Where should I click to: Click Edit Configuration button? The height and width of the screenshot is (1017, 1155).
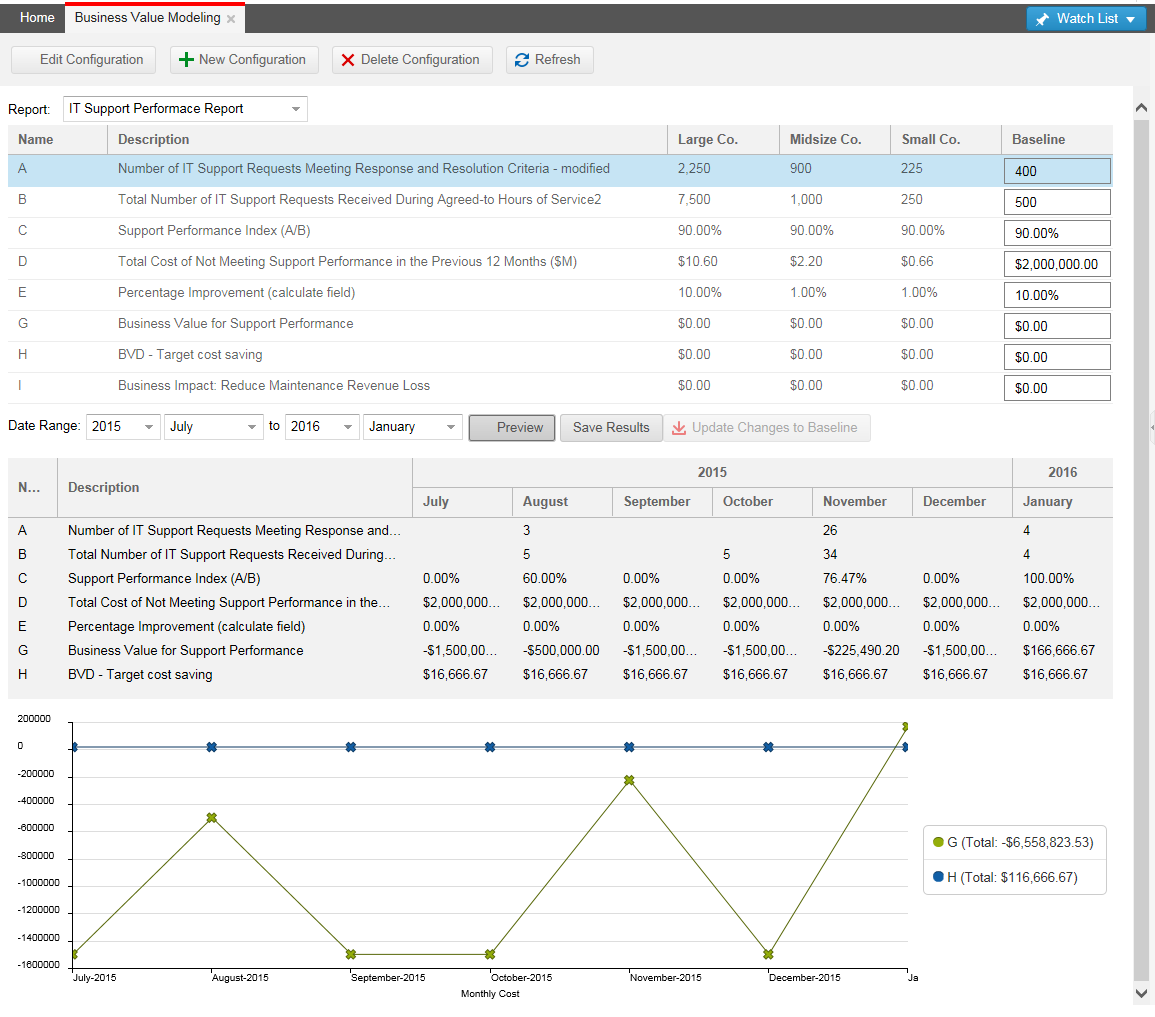pyautogui.click(x=84, y=60)
